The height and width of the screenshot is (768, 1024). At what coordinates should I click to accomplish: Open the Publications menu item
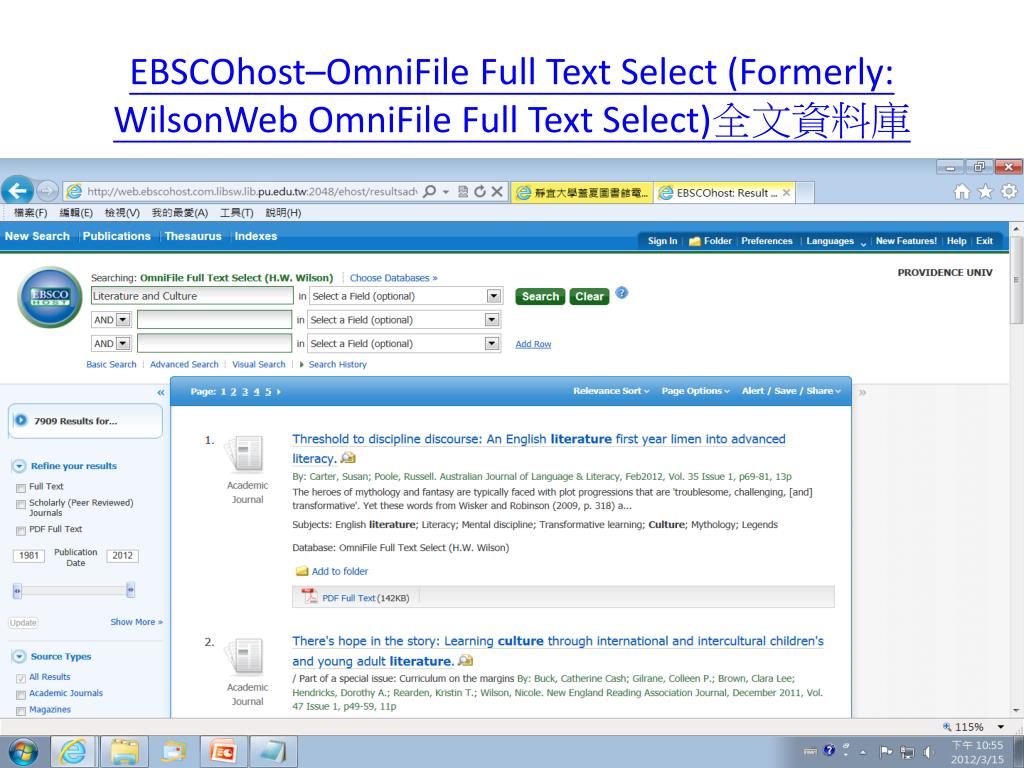pos(117,236)
